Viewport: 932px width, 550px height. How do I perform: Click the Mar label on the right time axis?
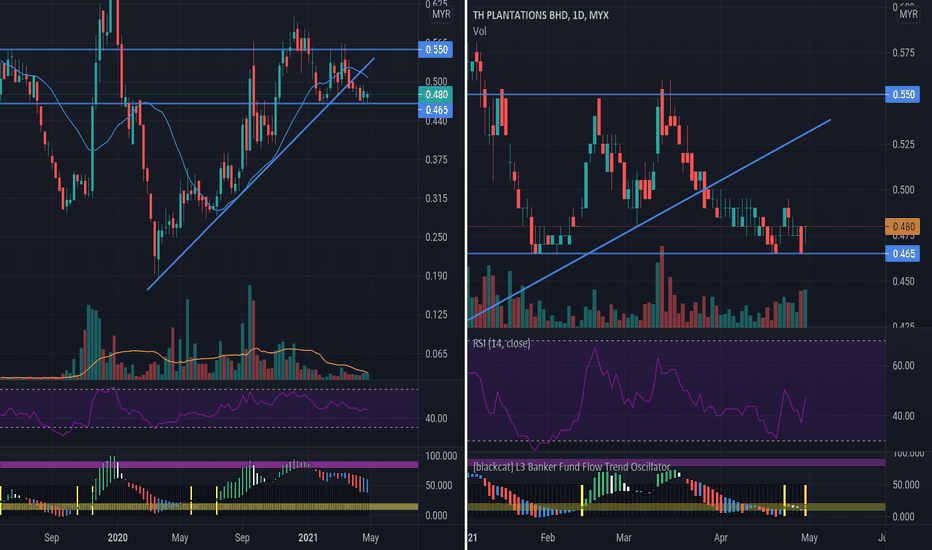point(624,538)
